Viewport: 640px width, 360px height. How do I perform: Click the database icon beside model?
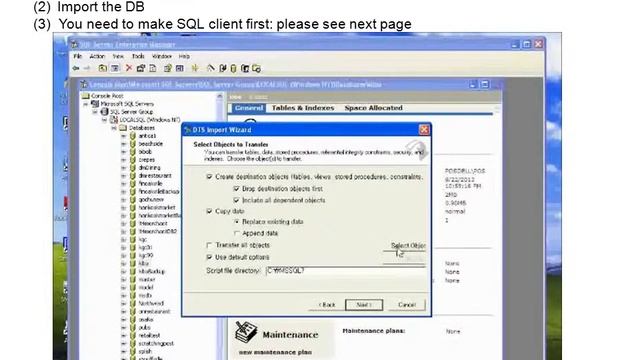[133, 287]
